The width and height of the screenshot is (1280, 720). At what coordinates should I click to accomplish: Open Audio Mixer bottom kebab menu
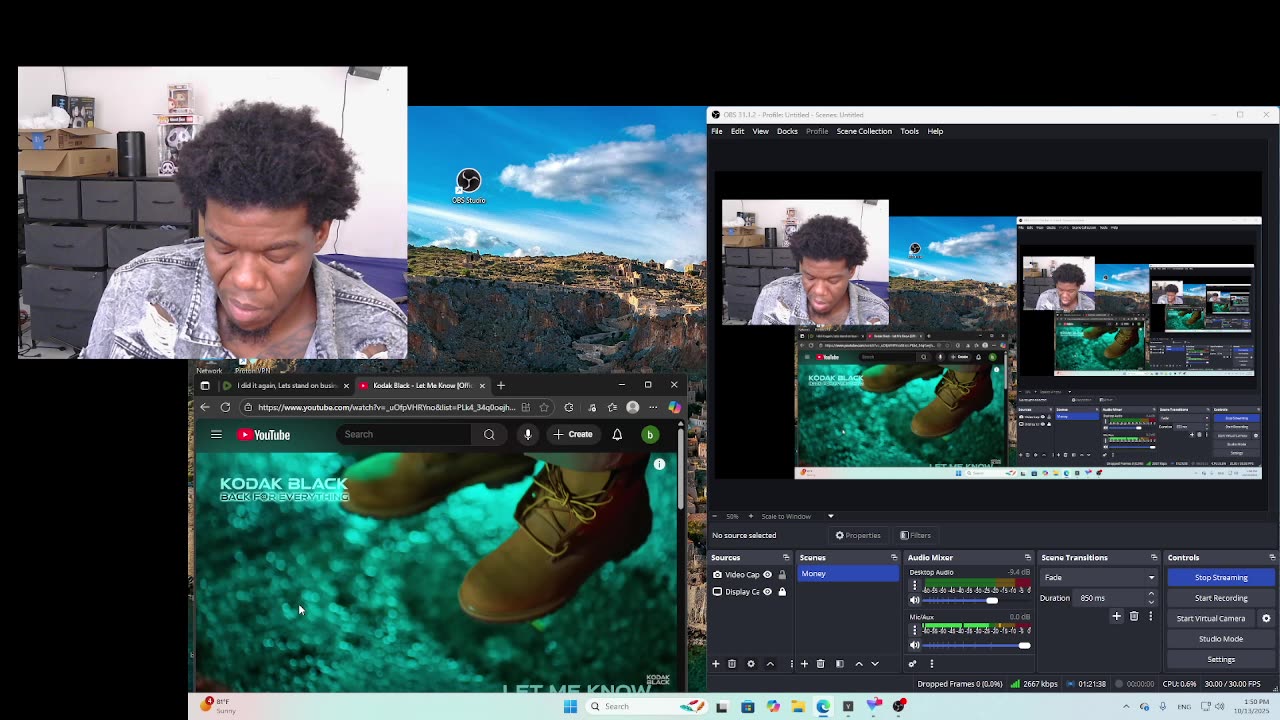(x=931, y=664)
